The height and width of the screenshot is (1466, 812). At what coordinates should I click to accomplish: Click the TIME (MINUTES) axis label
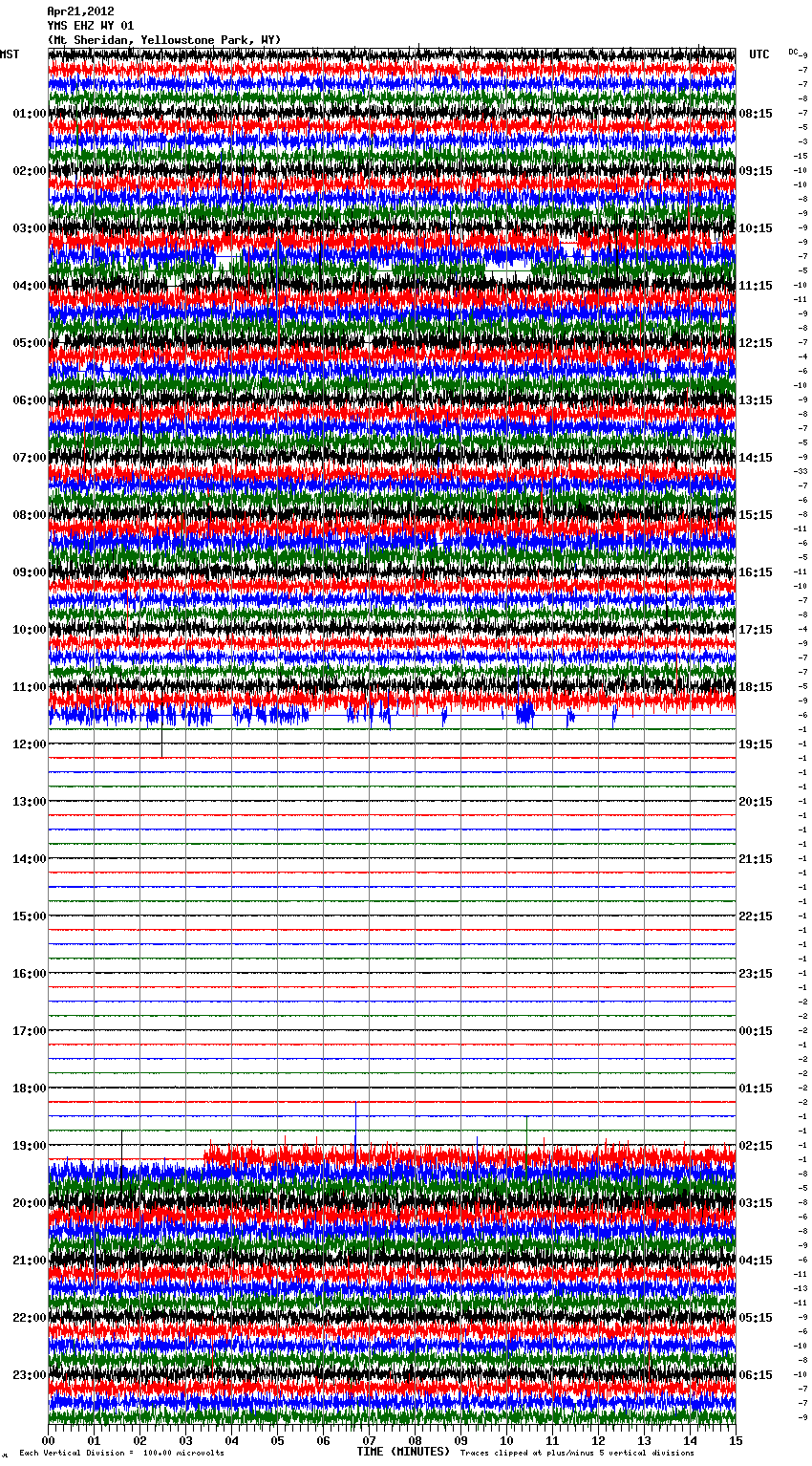coord(403,1452)
